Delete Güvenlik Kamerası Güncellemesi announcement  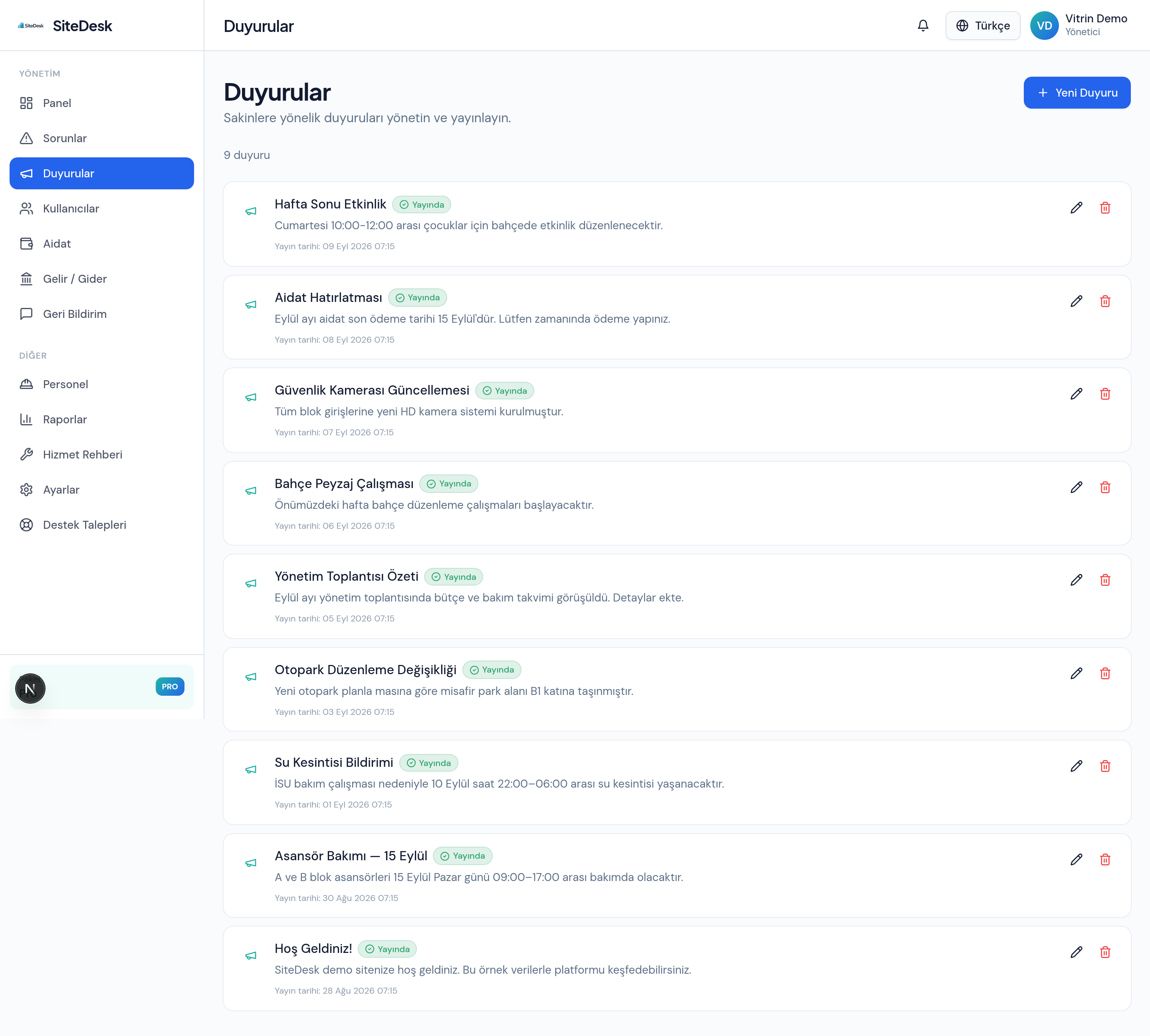tap(1105, 394)
